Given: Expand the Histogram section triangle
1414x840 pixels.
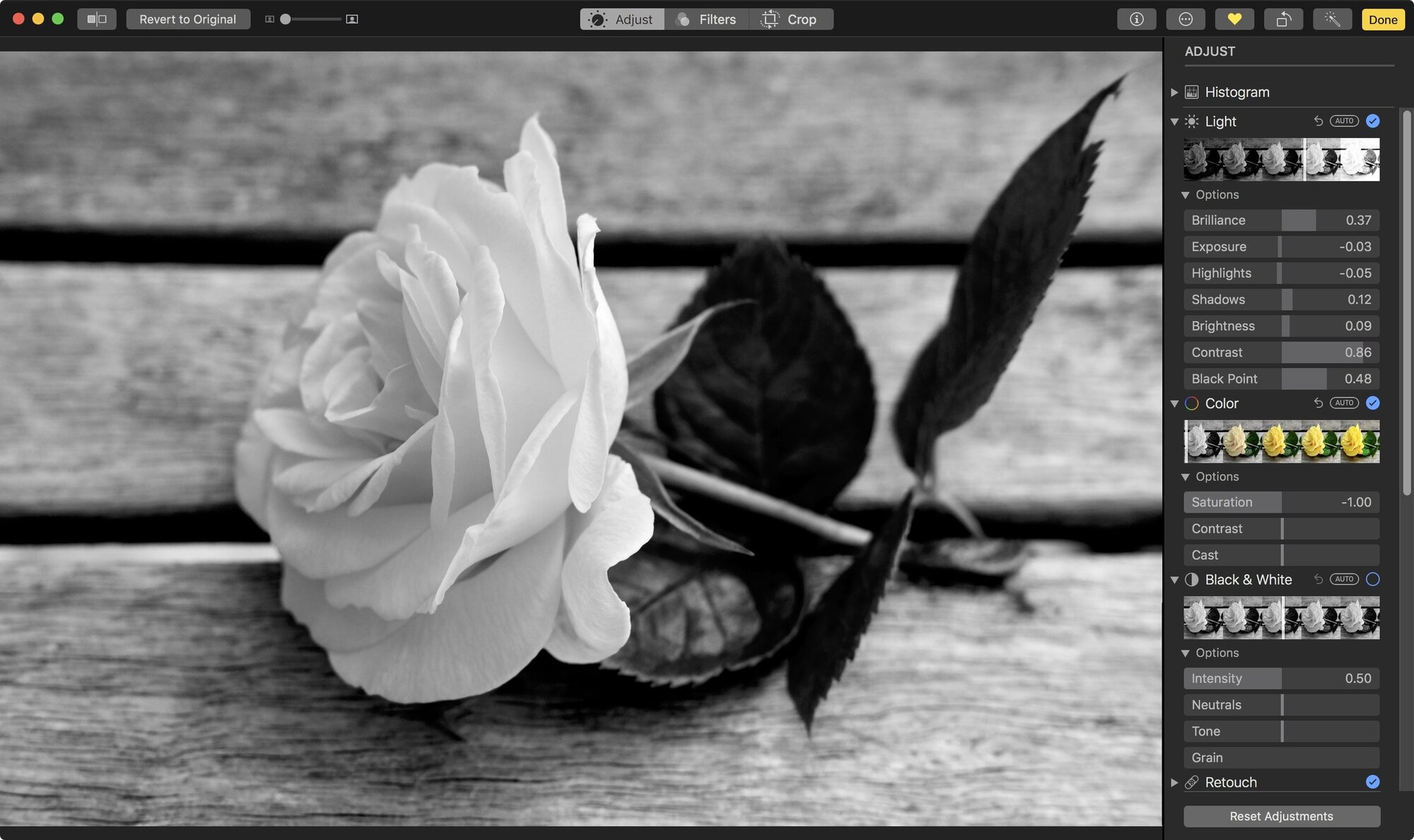Looking at the screenshot, I should point(1174,92).
